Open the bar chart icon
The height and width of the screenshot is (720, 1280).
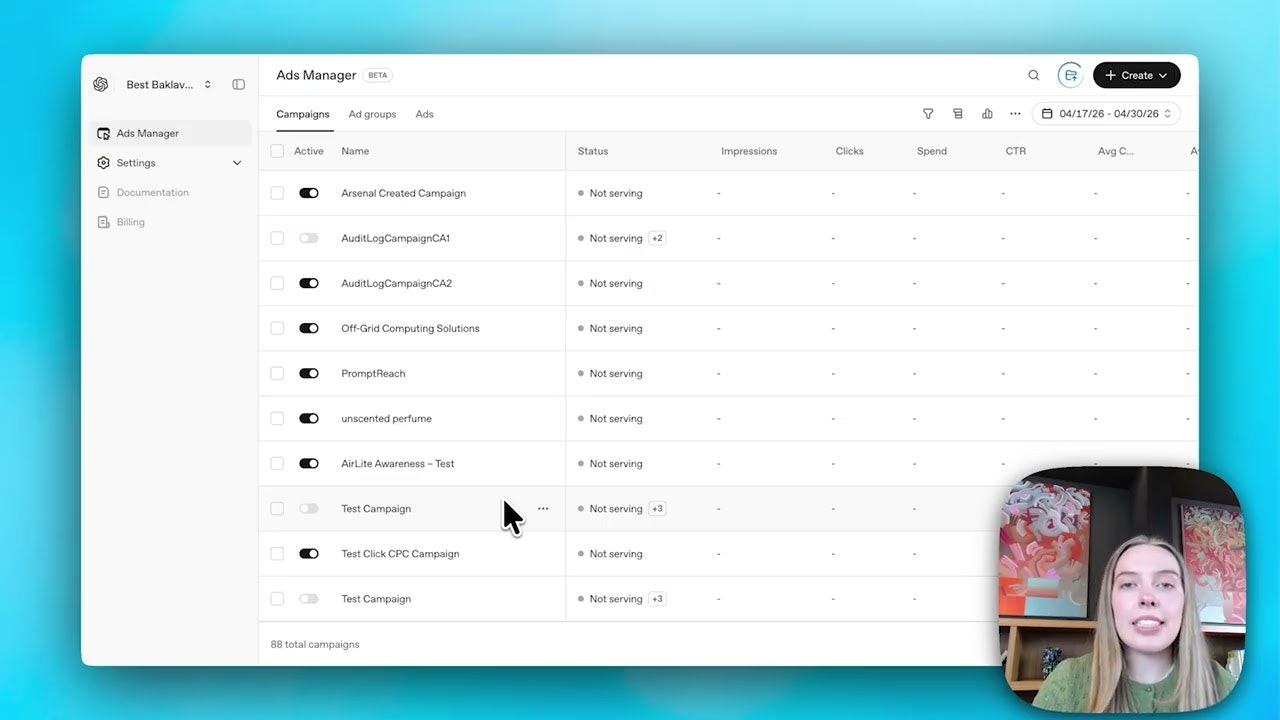987,114
